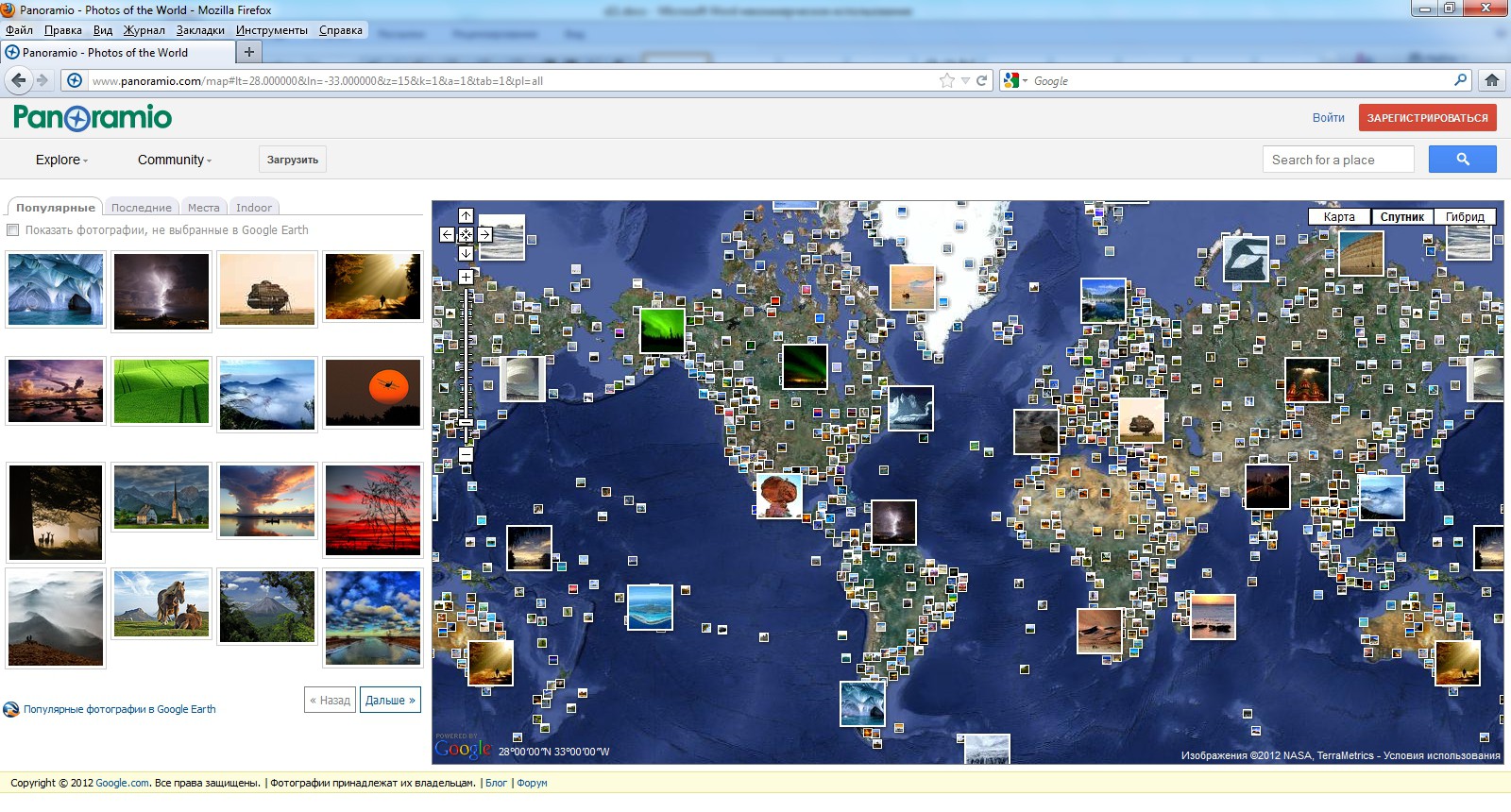The image size is (1511, 812).
Task: Pan the map up with the arrow button
Action: tap(466, 216)
